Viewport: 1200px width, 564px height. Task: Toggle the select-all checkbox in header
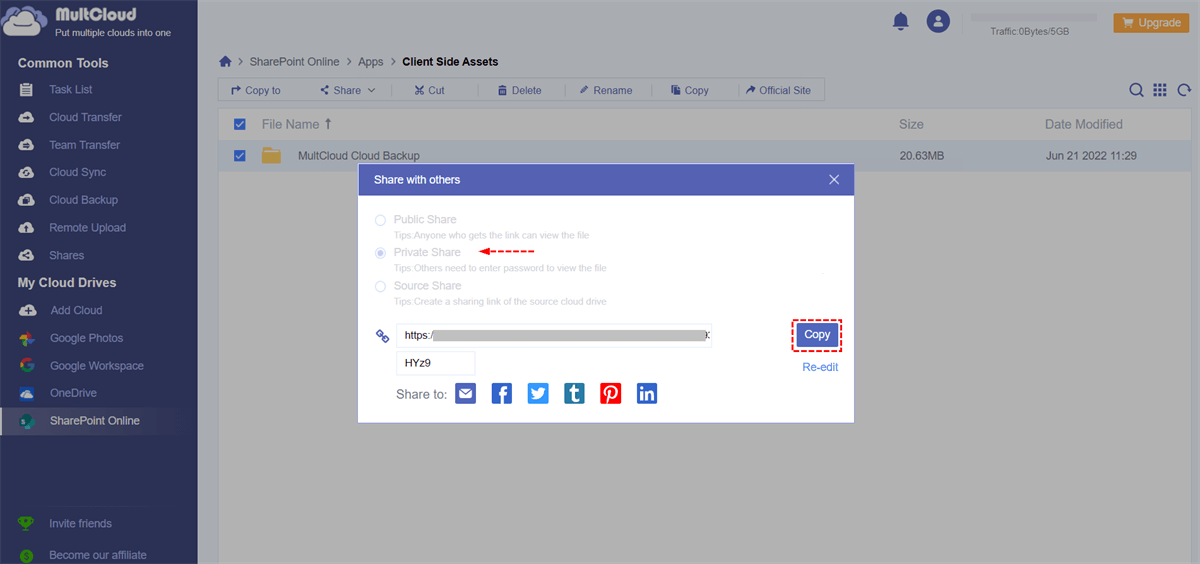[239, 124]
